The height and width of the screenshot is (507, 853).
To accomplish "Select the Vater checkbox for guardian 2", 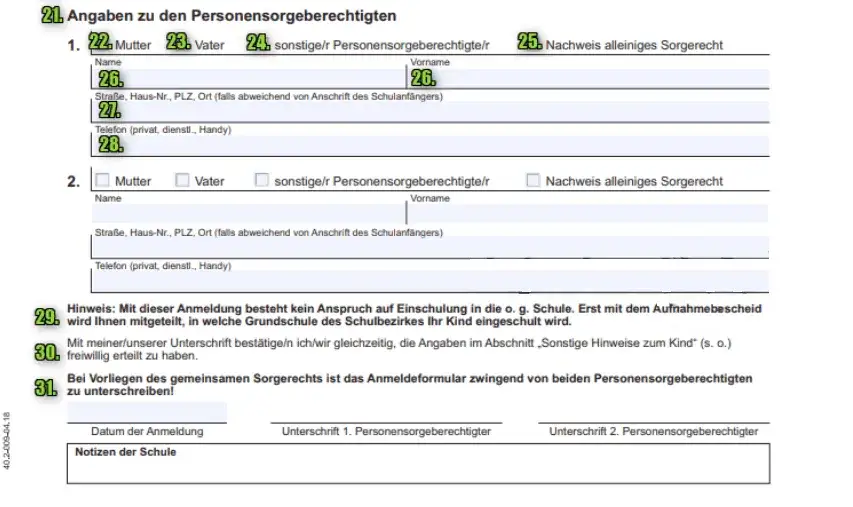I will pyautogui.click(x=182, y=181).
